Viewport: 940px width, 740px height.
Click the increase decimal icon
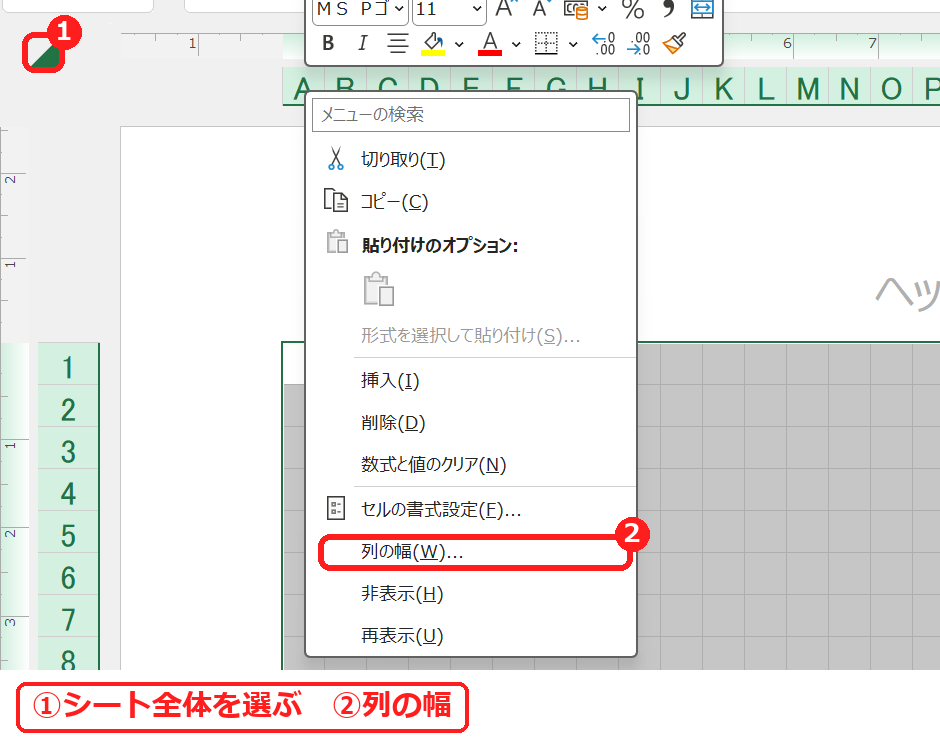coord(604,43)
